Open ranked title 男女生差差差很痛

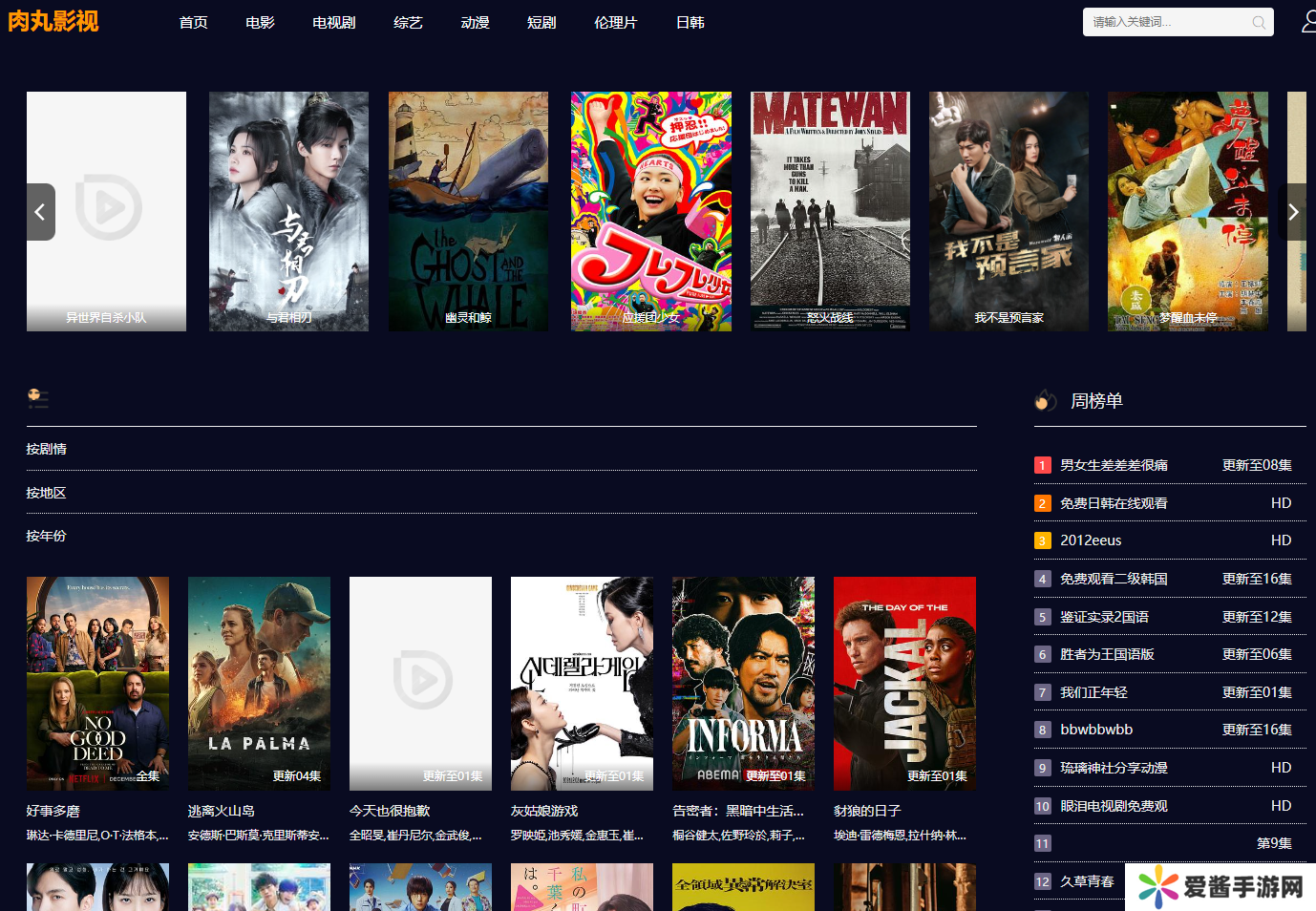[1114, 465]
